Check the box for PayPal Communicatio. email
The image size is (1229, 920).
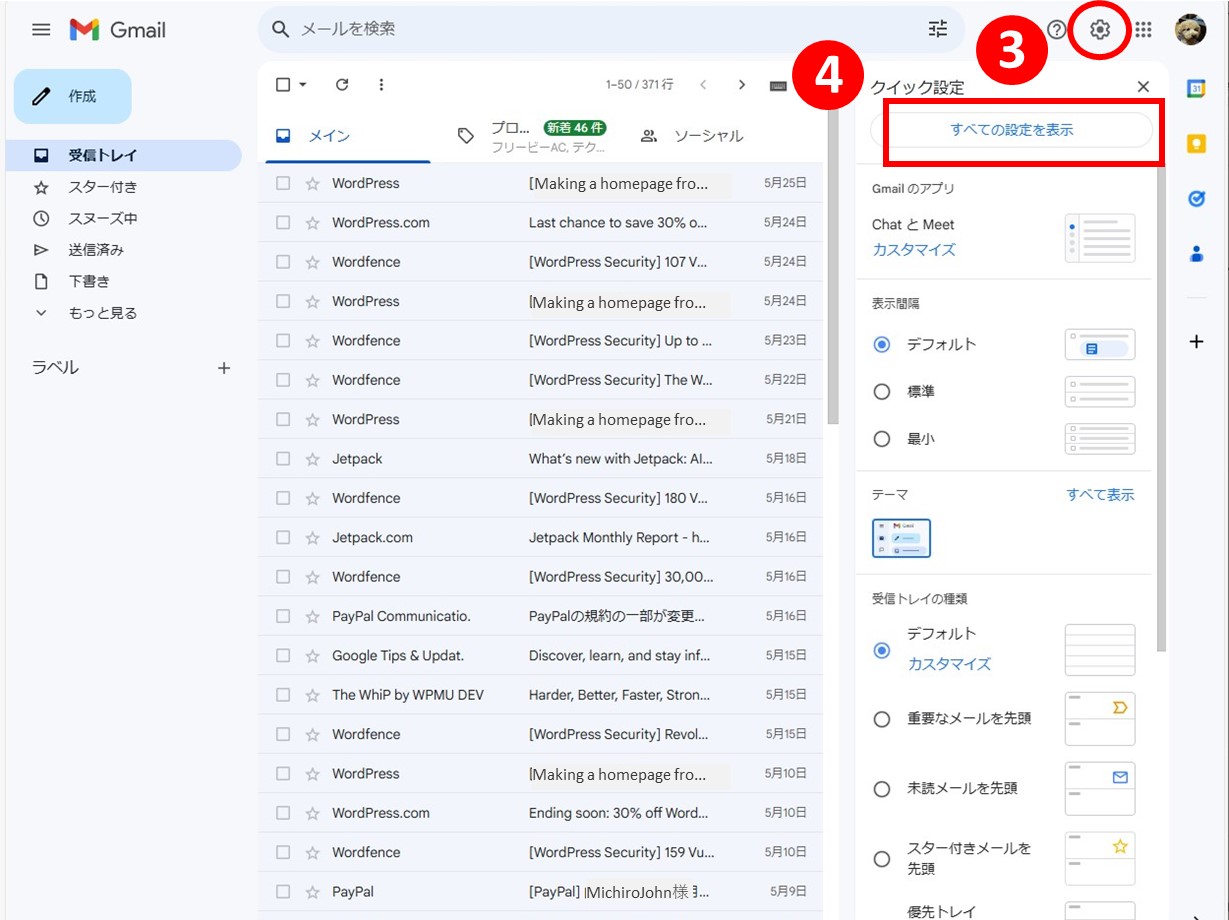coord(283,617)
